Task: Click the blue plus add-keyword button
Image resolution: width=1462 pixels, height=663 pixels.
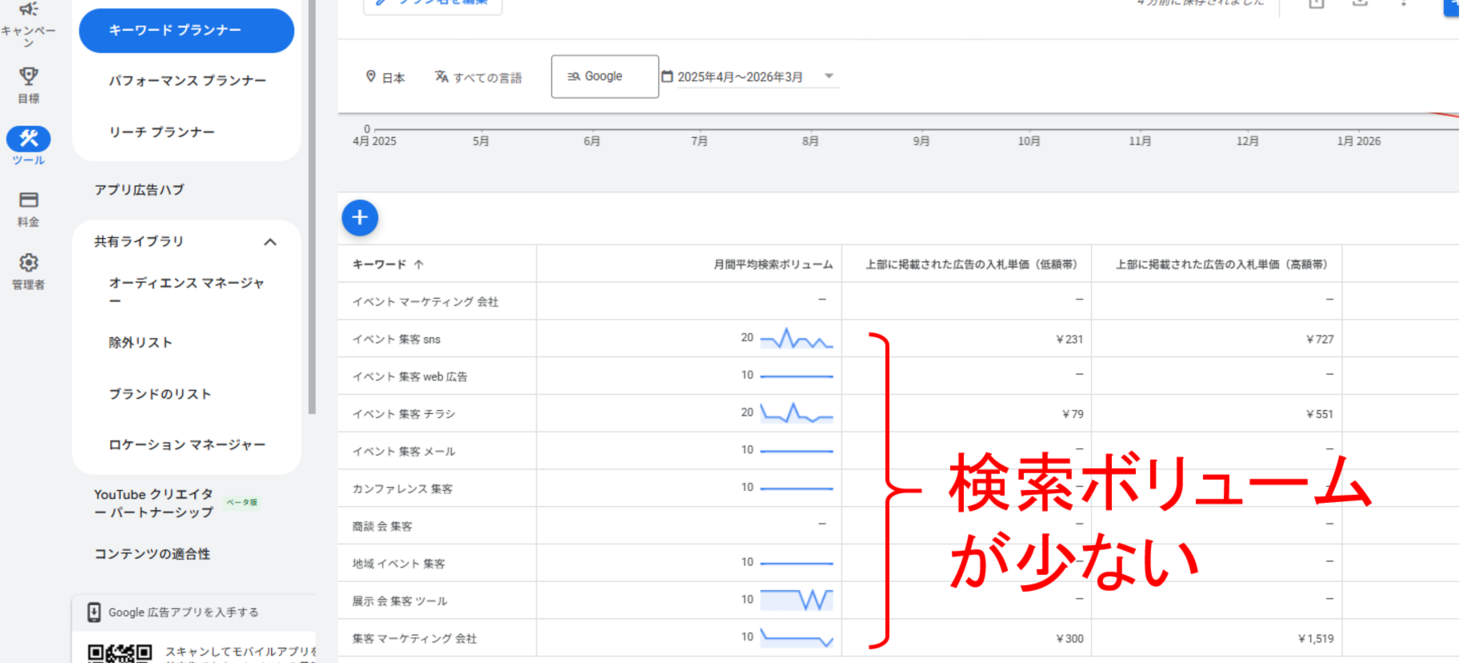Action: (360, 217)
